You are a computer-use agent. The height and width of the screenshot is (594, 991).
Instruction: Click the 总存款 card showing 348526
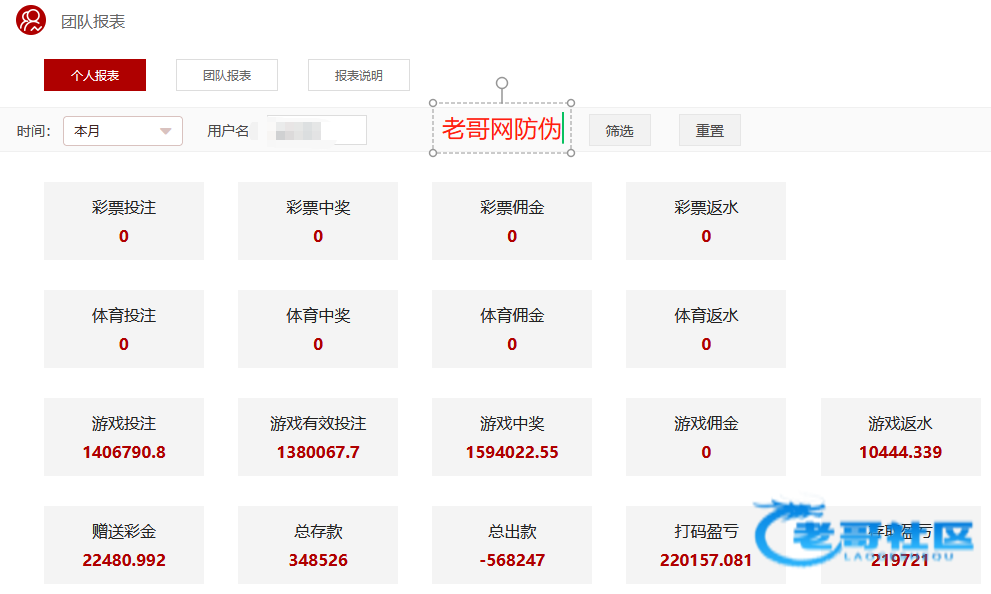click(x=318, y=545)
